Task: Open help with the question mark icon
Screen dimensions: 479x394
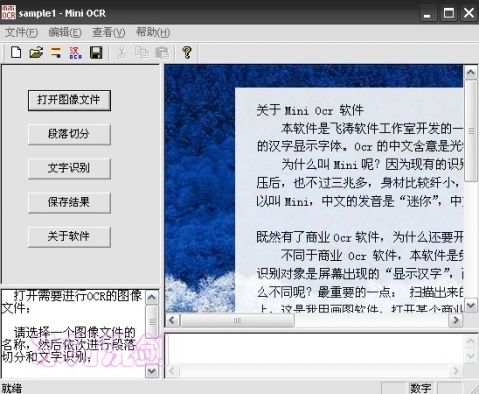Action: [187, 52]
